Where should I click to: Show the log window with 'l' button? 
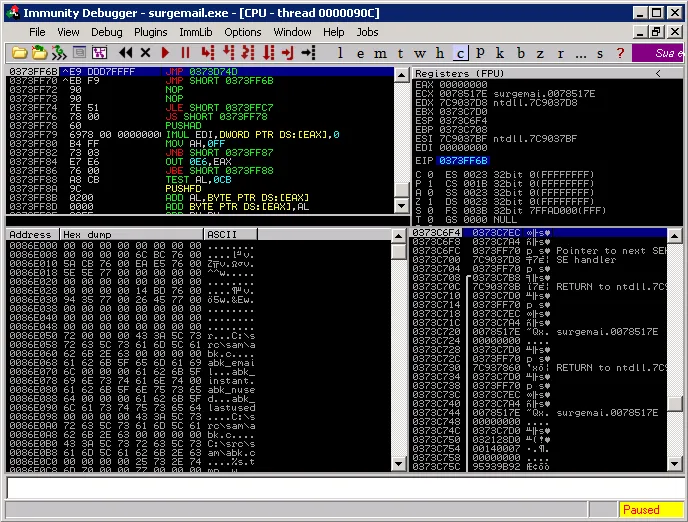click(342, 52)
